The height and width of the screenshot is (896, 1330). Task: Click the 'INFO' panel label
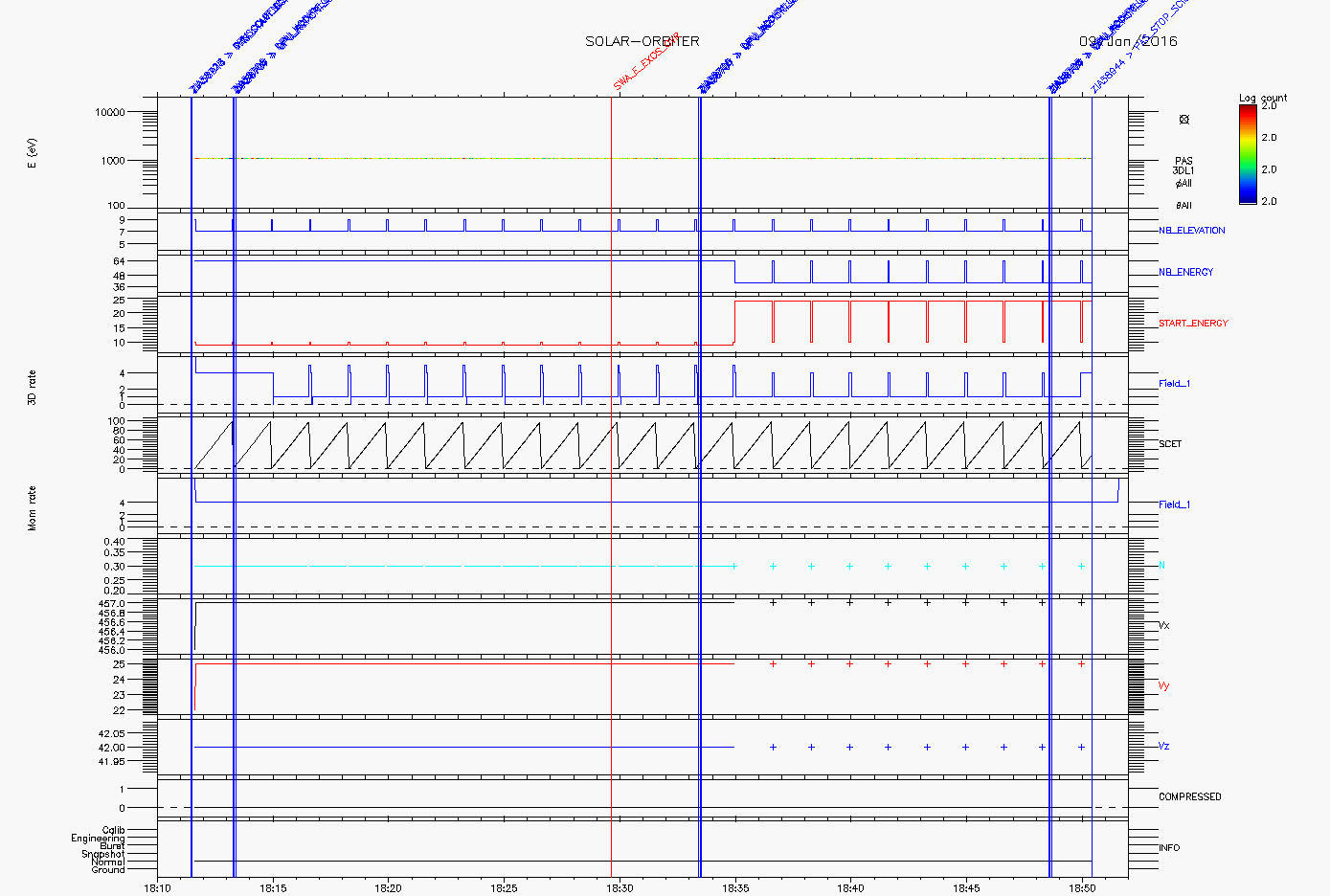[1169, 848]
